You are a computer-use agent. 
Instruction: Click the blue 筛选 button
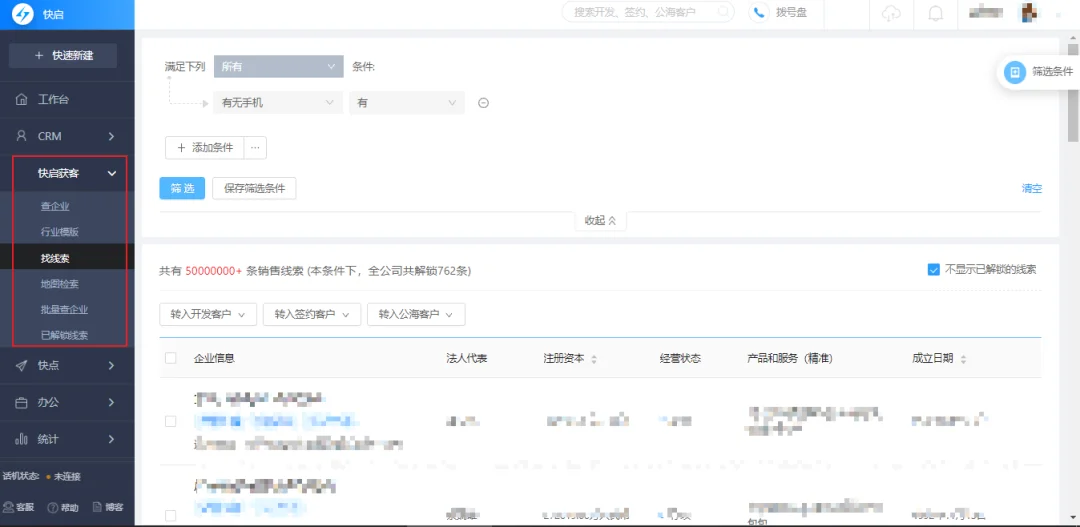pos(182,189)
